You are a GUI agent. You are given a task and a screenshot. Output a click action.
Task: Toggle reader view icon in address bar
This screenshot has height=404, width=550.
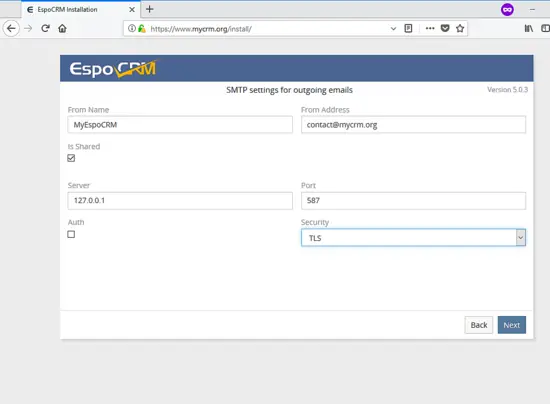408,28
